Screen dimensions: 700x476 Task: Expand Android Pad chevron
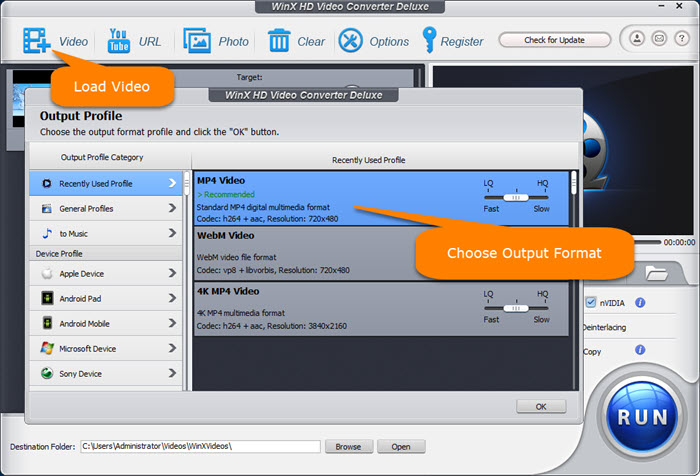[x=172, y=298]
